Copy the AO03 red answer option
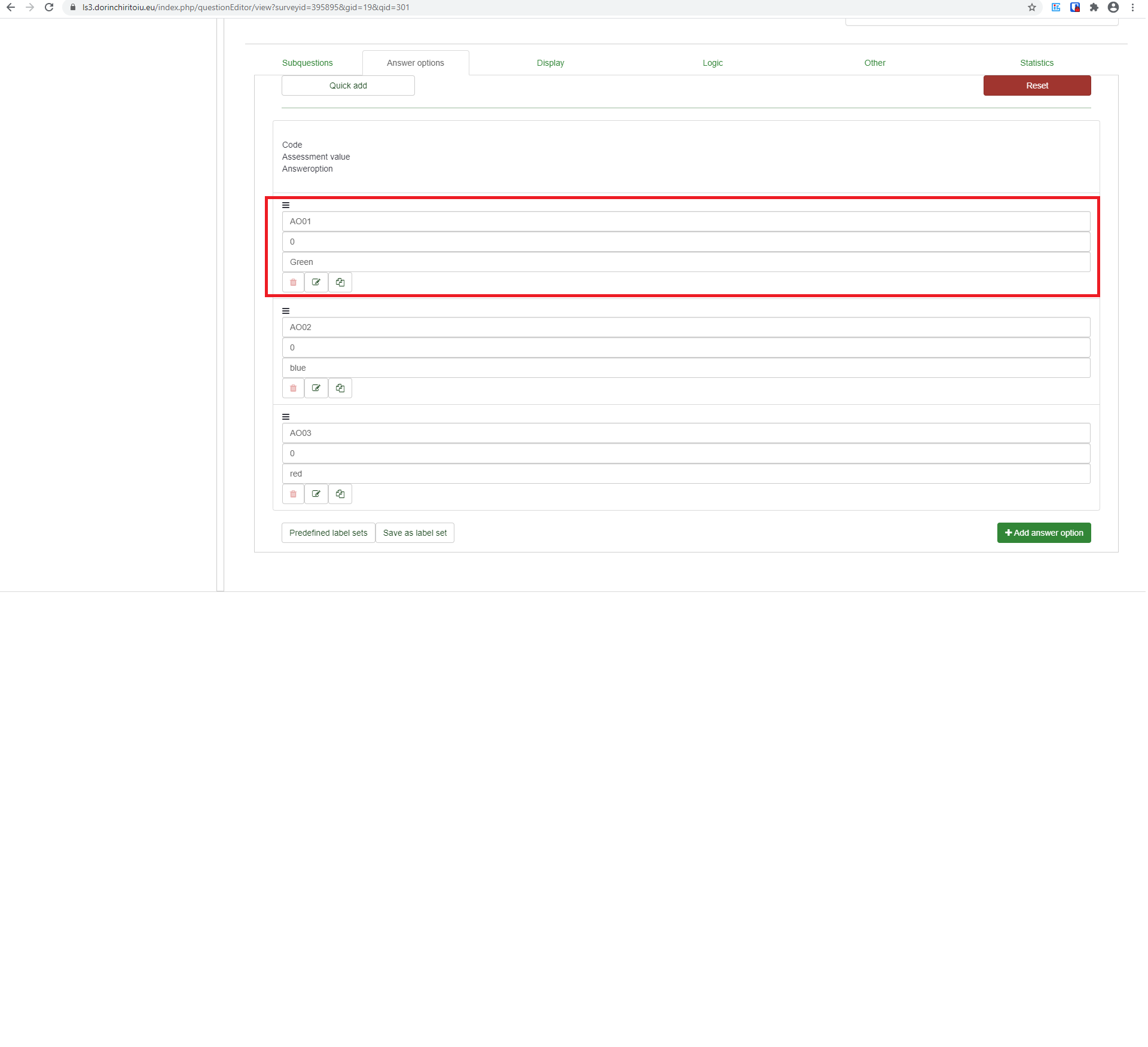This screenshot has width=1148, height=1047. pyautogui.click(x=340, y=494)
